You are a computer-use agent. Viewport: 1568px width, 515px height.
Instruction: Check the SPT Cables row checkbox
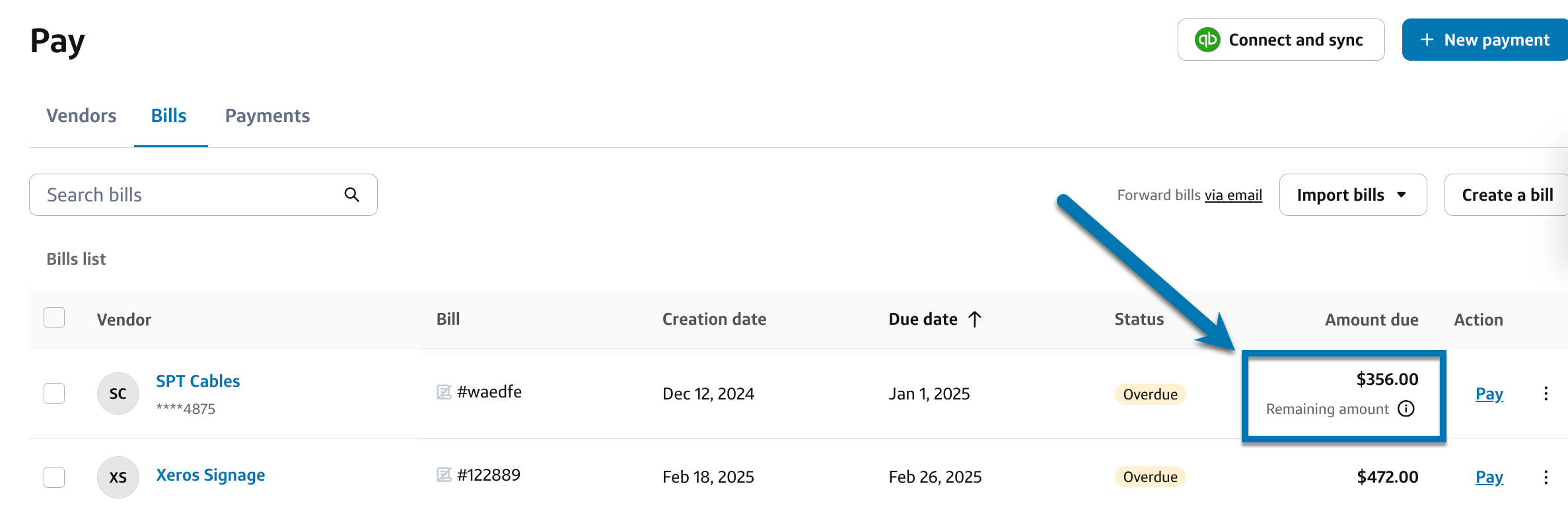point(54,394)
